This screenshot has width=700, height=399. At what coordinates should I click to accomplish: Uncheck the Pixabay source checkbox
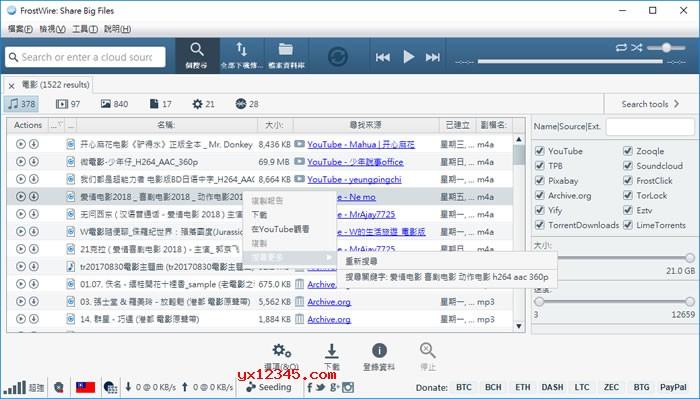(540, 180)
